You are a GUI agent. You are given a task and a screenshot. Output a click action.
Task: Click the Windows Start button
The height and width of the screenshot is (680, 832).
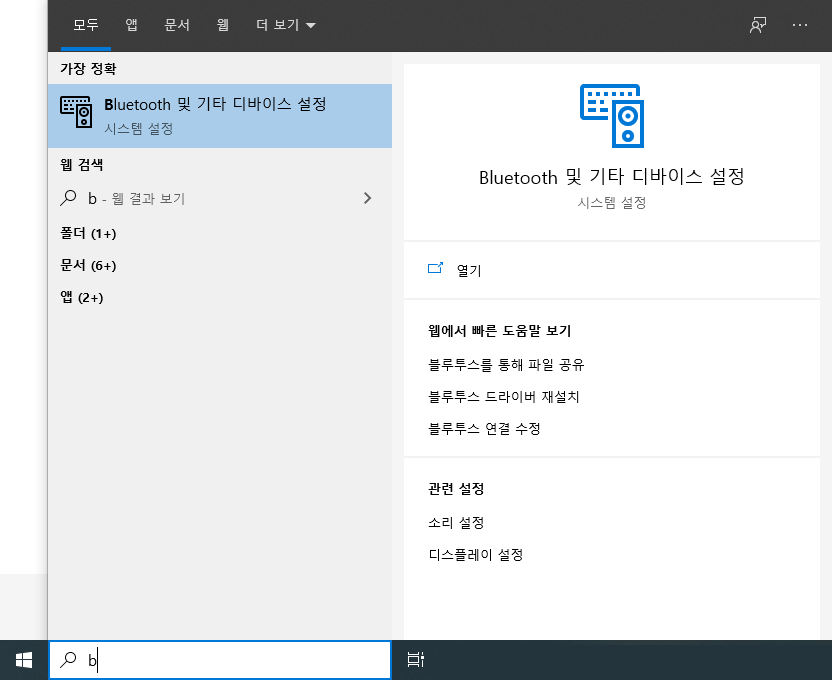[x=24, y=660]
